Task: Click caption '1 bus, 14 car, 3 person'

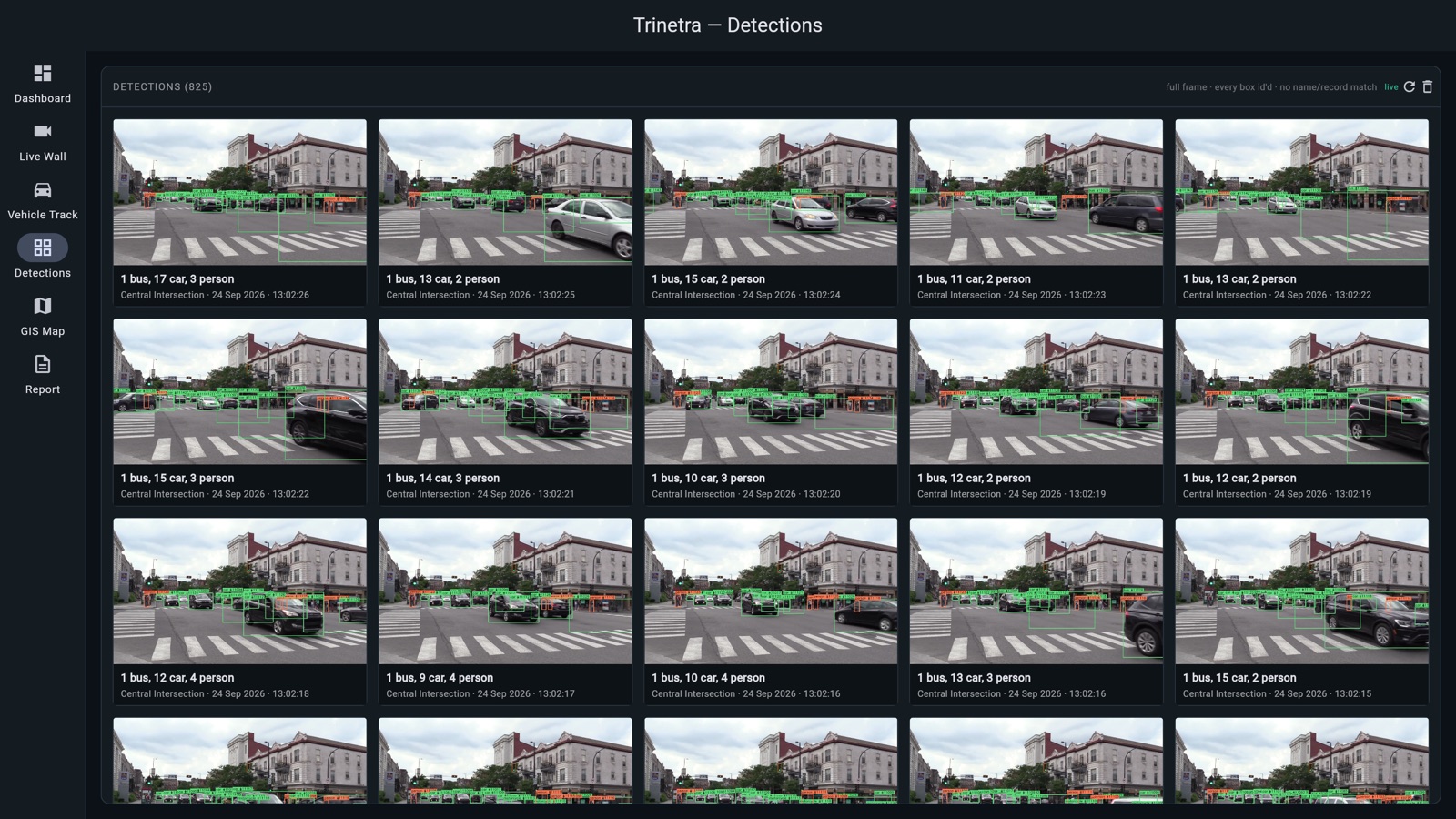Action: point(443,479)
